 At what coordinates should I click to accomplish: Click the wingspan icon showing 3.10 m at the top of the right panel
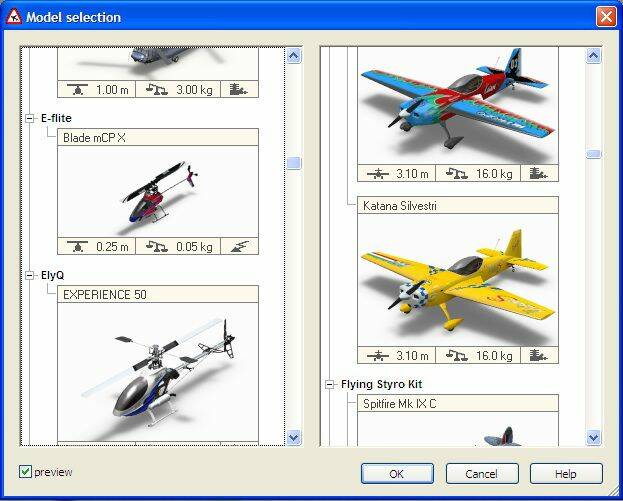tap(376, 173)
